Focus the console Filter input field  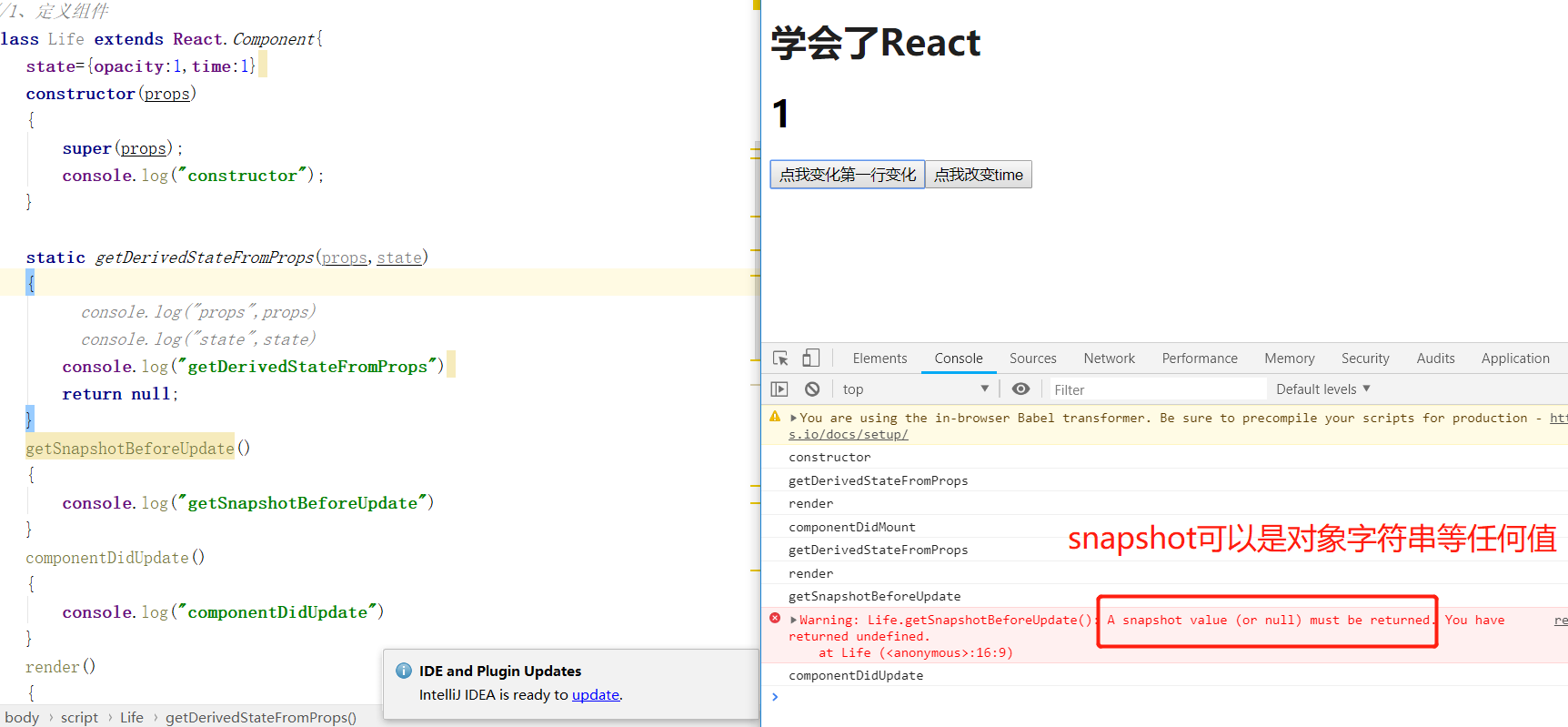click(1158, 389)
